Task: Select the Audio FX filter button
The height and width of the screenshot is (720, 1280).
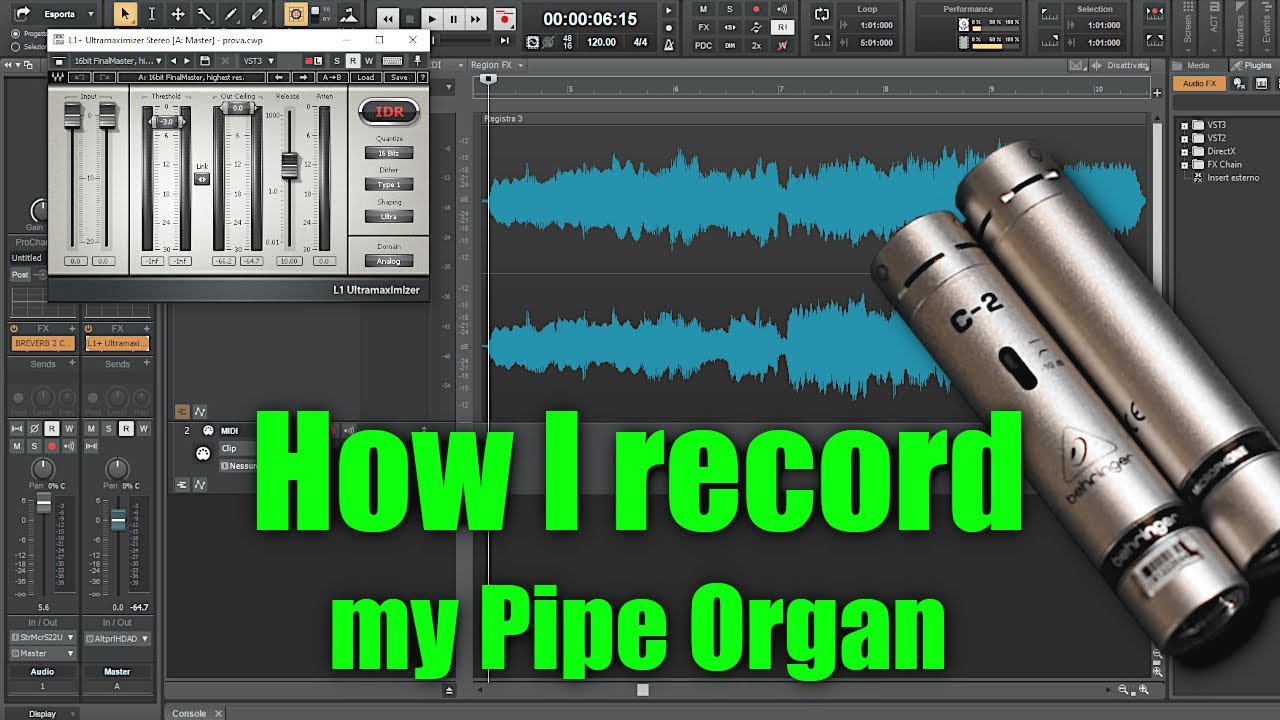Action: (1199, 84)
